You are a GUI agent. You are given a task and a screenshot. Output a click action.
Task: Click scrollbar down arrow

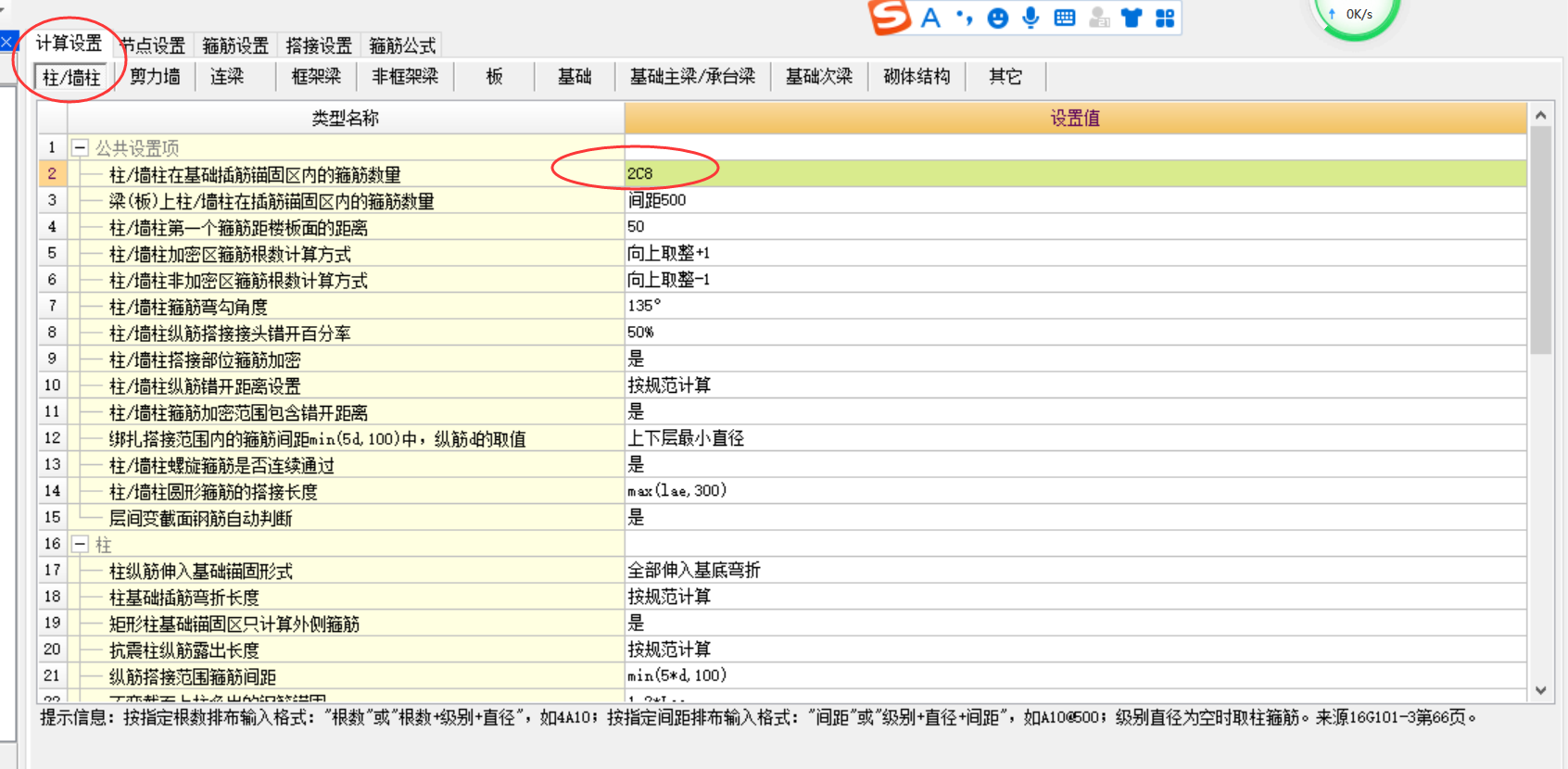pos(1540,690)
